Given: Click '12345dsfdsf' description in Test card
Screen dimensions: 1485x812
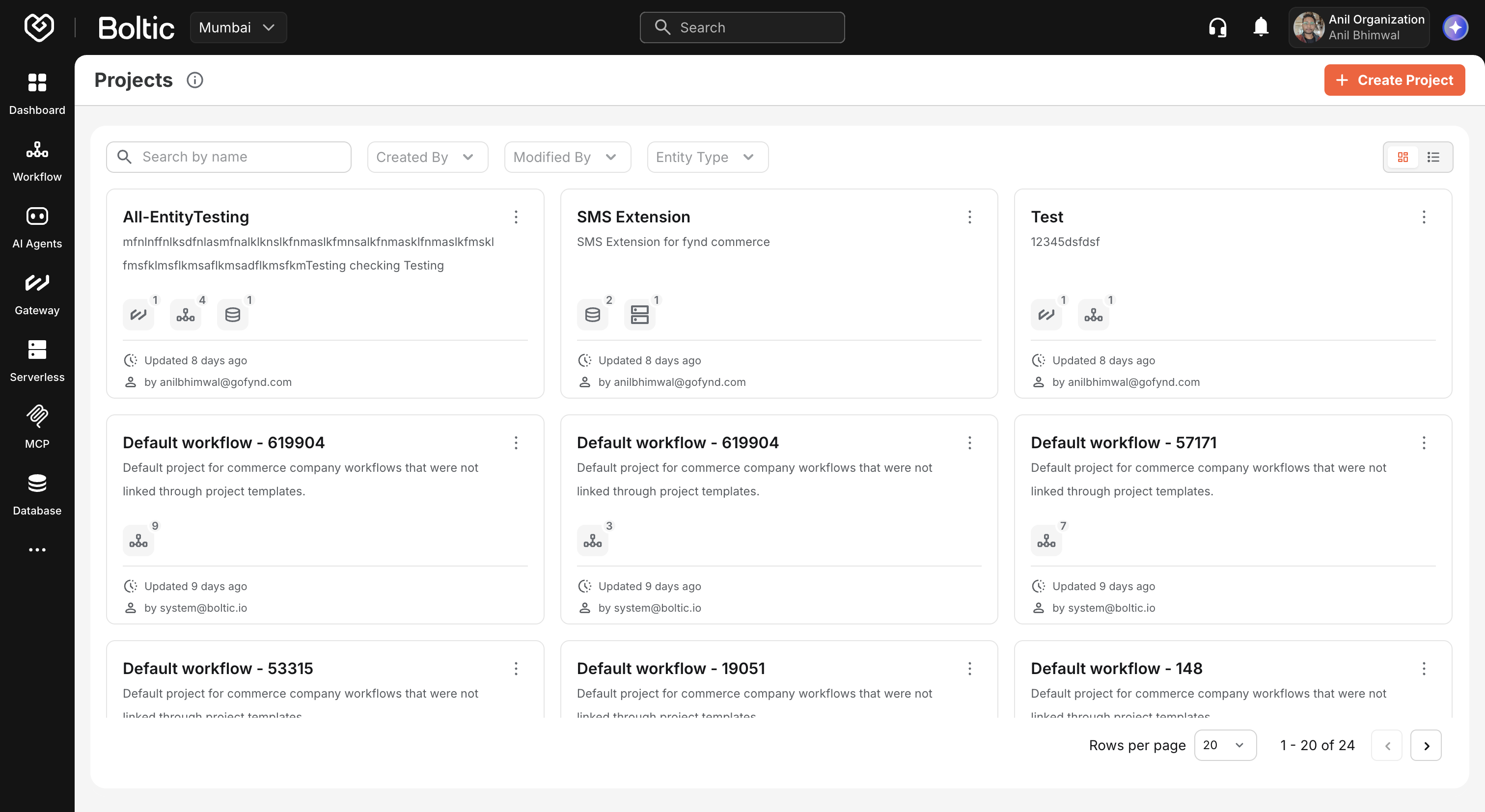Looking at the screenshot, I should 1065,242.
